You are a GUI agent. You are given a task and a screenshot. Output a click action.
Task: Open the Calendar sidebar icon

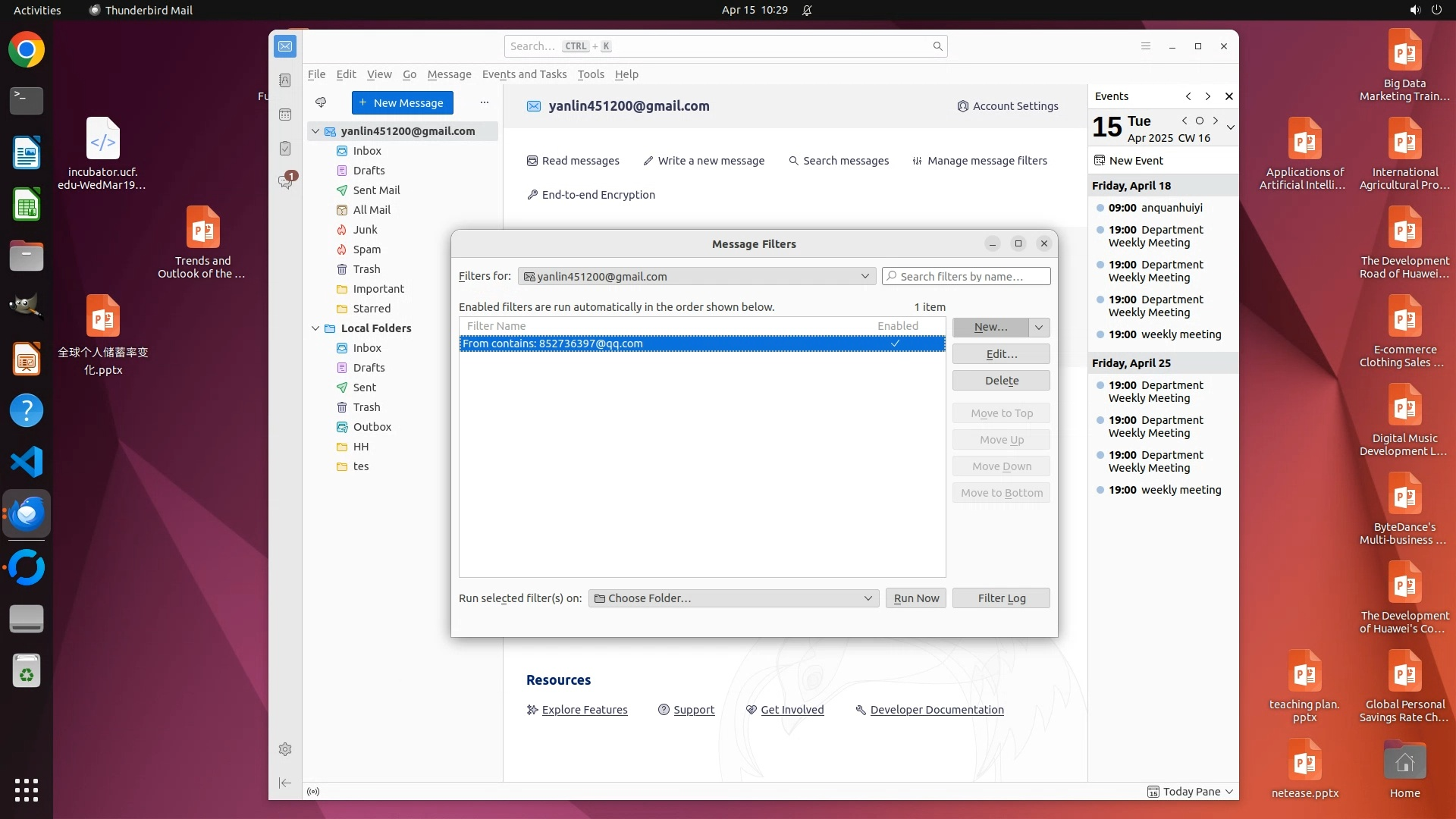coord(285,115)
